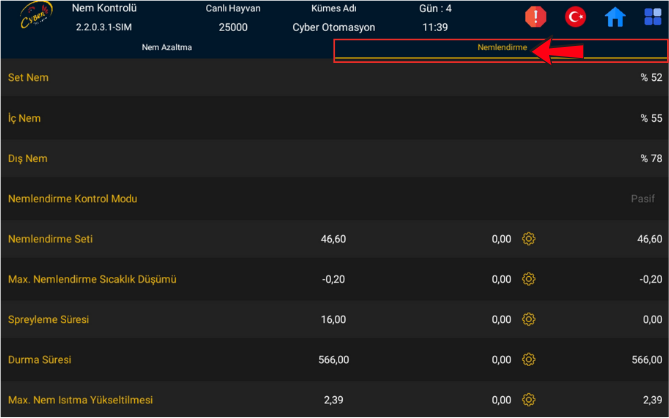Click the Set Nem % 52 value

coord(651,78)
